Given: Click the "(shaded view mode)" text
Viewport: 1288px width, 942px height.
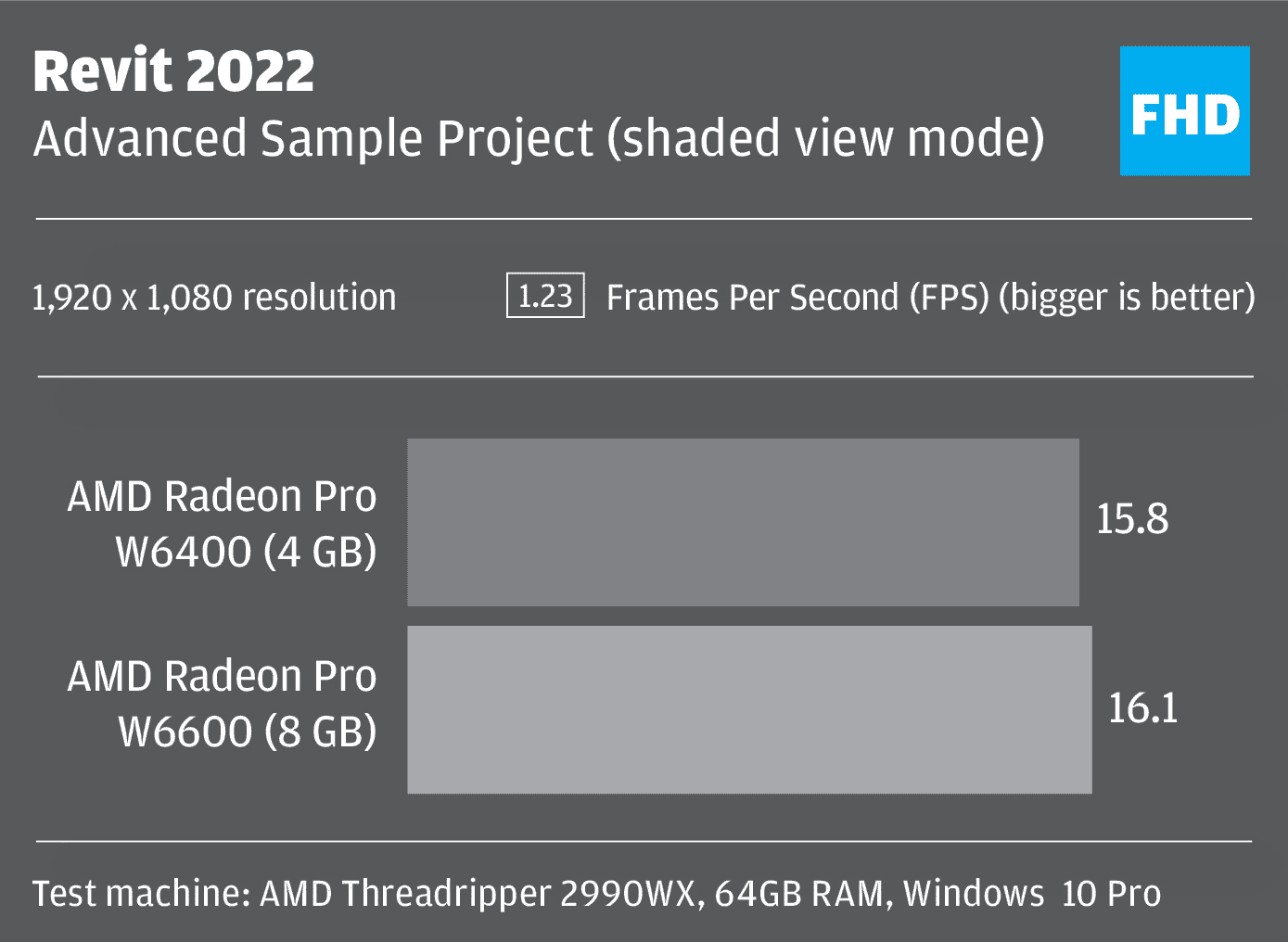Looking at the screenshot, I should click(825, 139).
